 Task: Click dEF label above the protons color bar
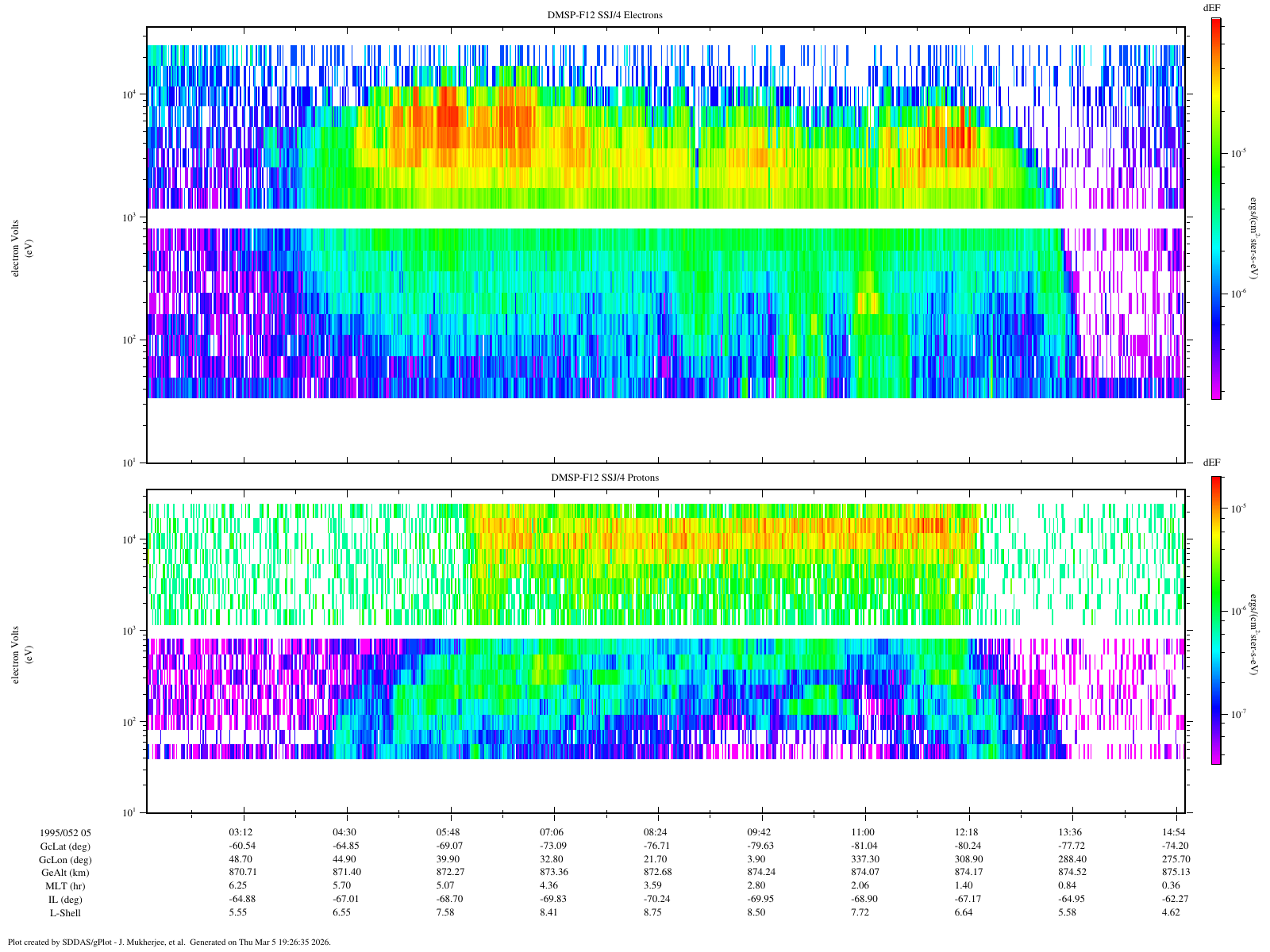coord(1211,462)
